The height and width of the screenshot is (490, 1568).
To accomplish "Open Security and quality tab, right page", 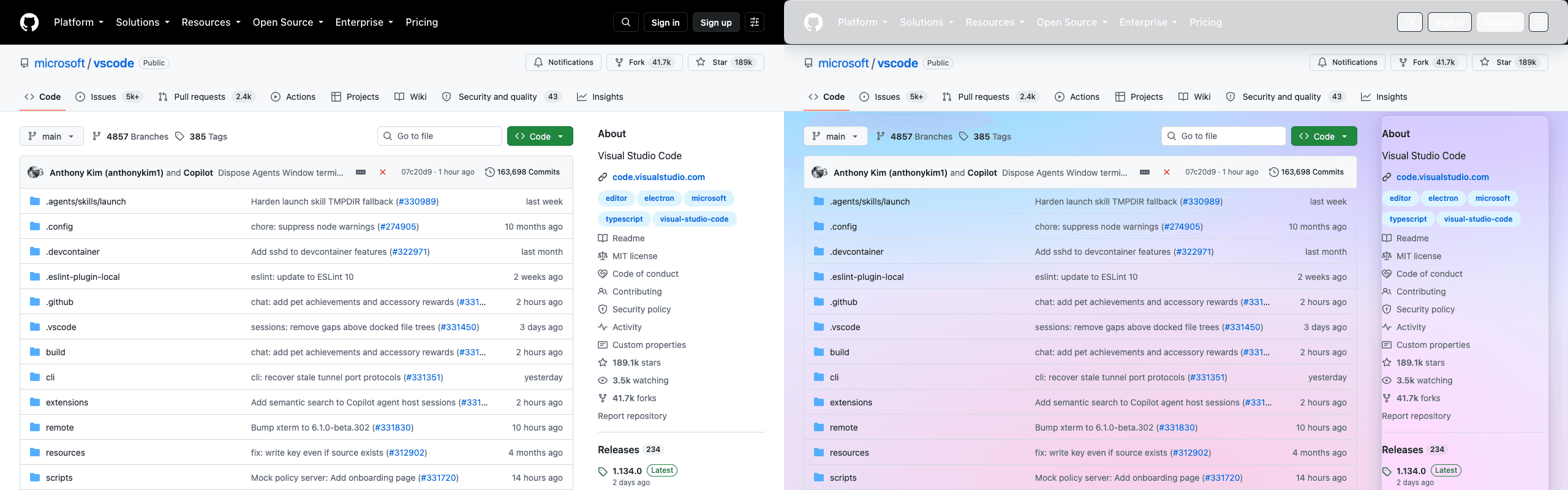I will (x=1285, y=97).
